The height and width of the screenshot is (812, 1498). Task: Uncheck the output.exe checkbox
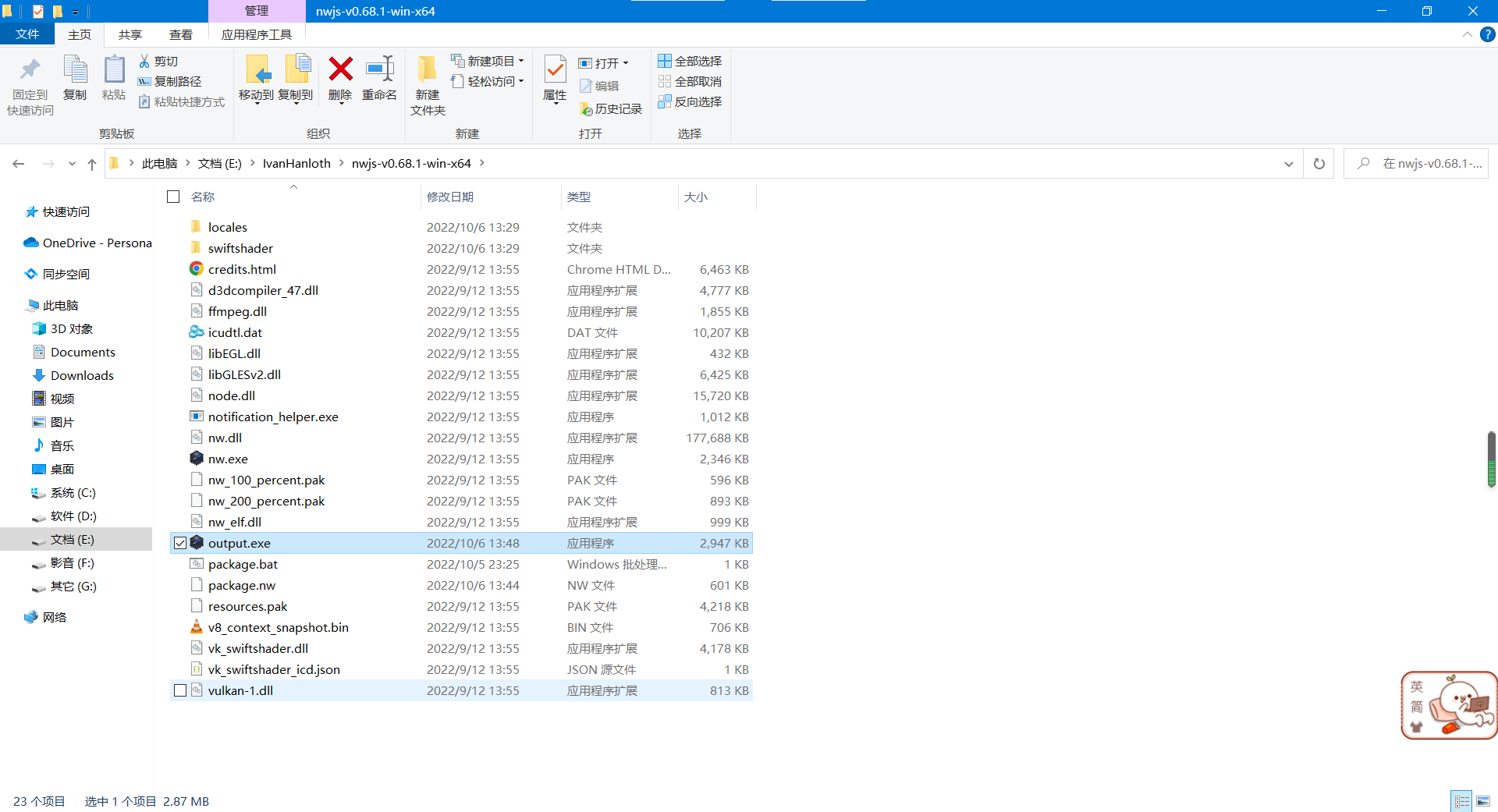click(x=180, y=543)
